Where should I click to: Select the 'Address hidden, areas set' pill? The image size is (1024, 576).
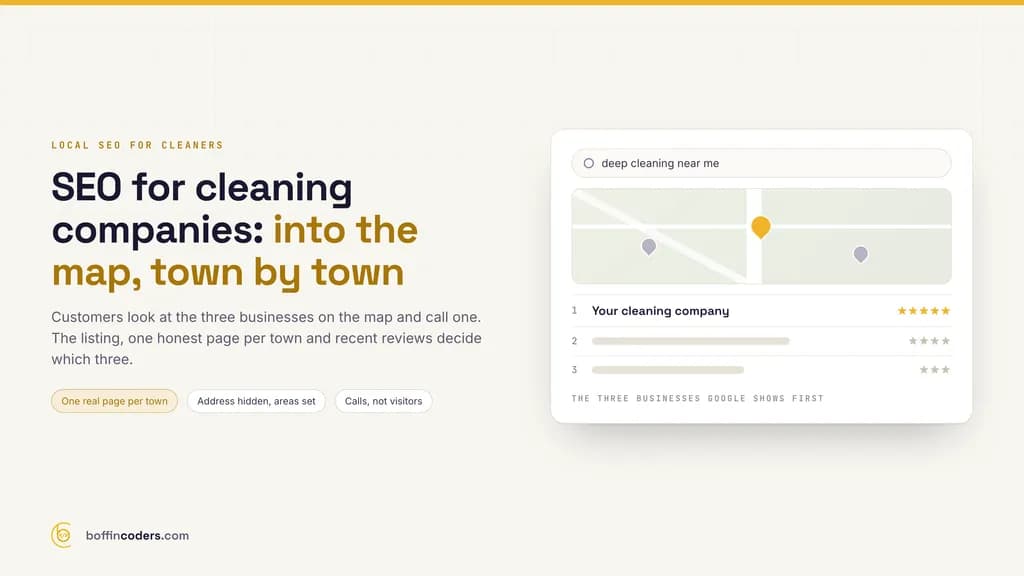pos(256,401)
